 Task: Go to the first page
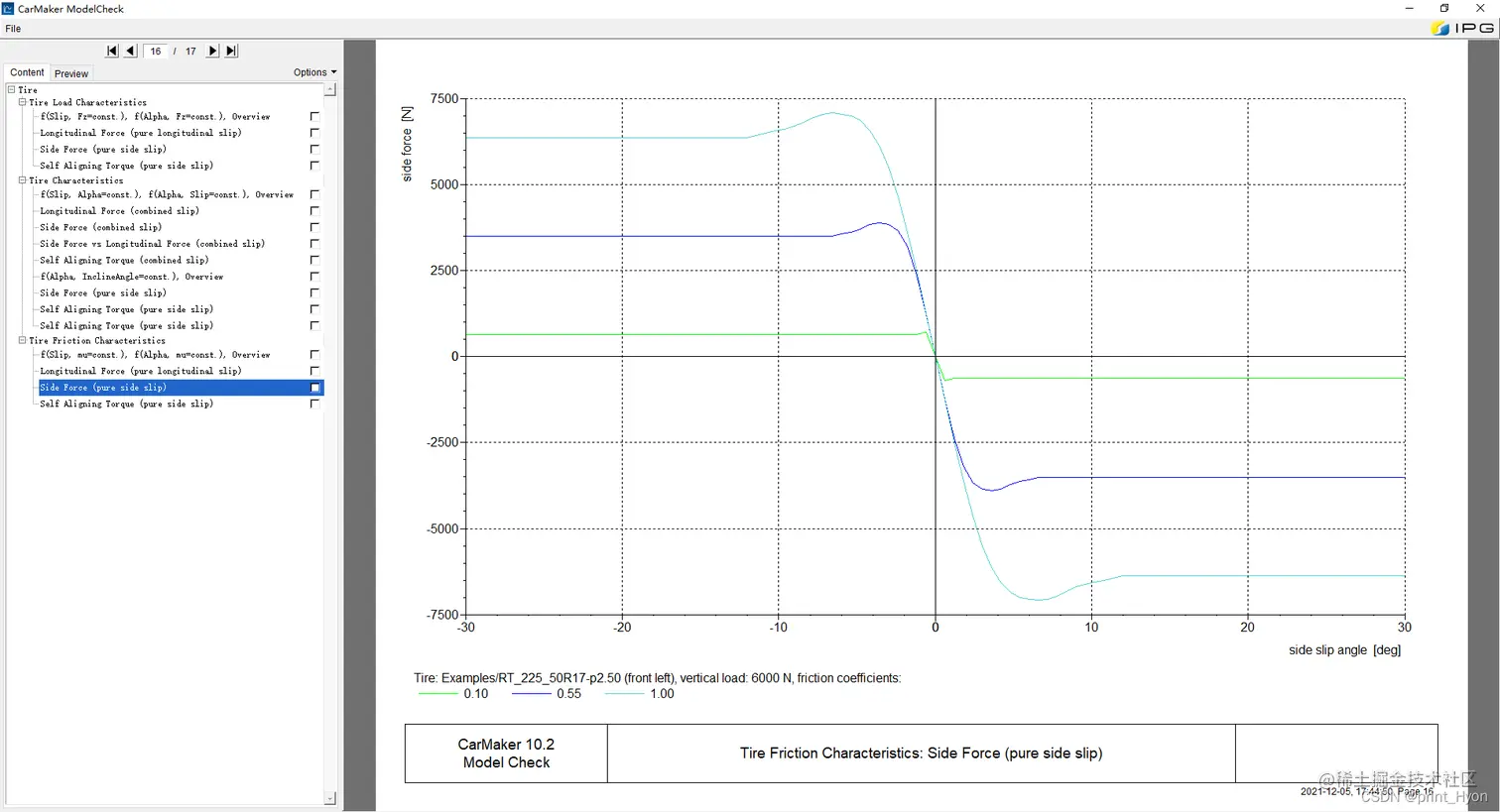[112, 52]
